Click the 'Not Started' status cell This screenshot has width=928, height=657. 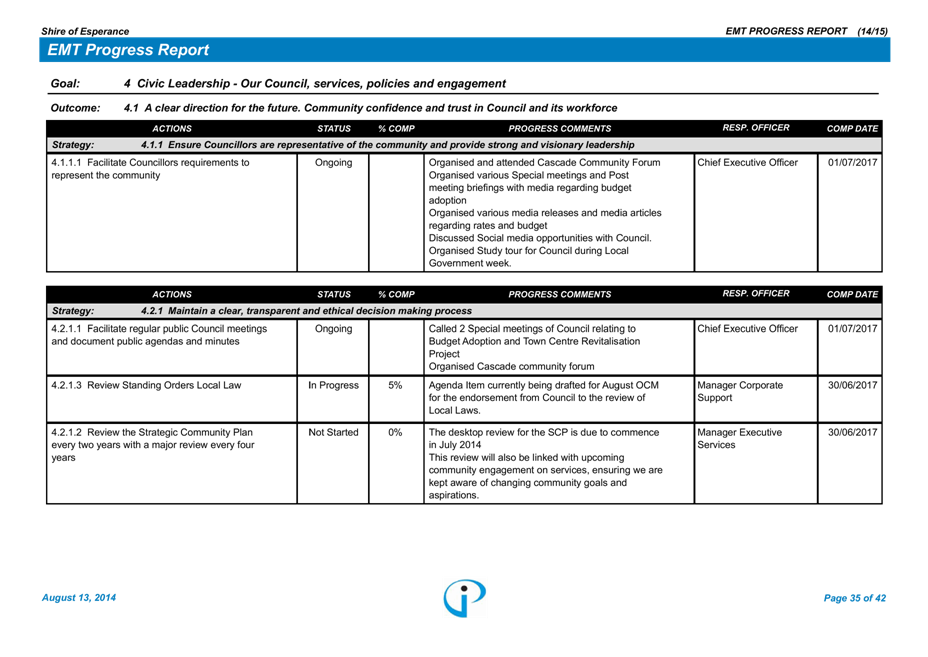coord(333,433)
